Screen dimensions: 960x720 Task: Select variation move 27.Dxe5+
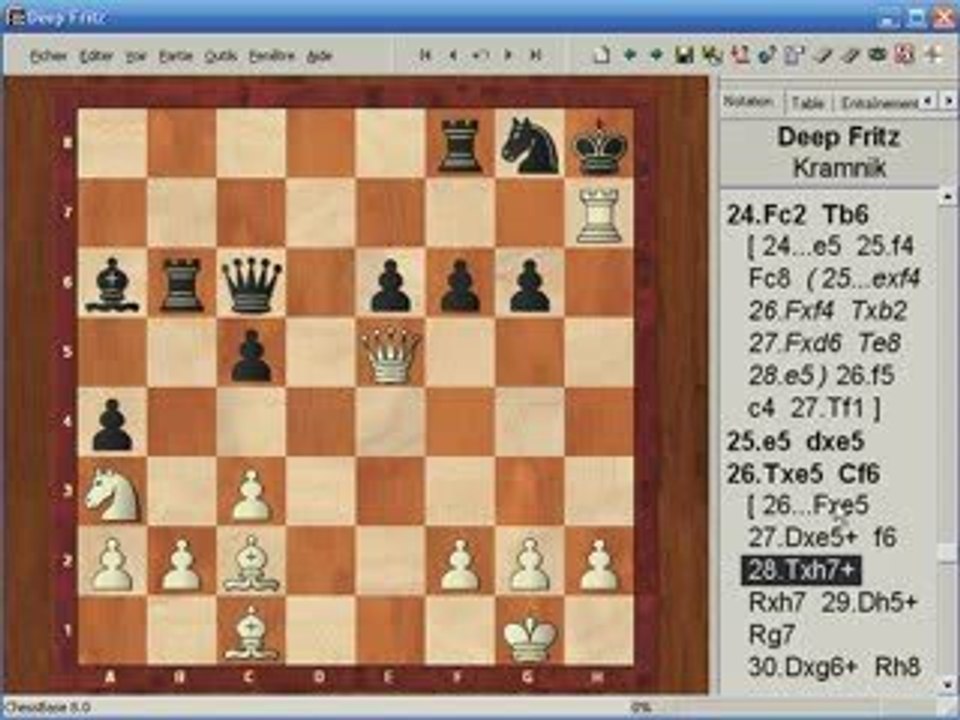click(x=803, y=538)
